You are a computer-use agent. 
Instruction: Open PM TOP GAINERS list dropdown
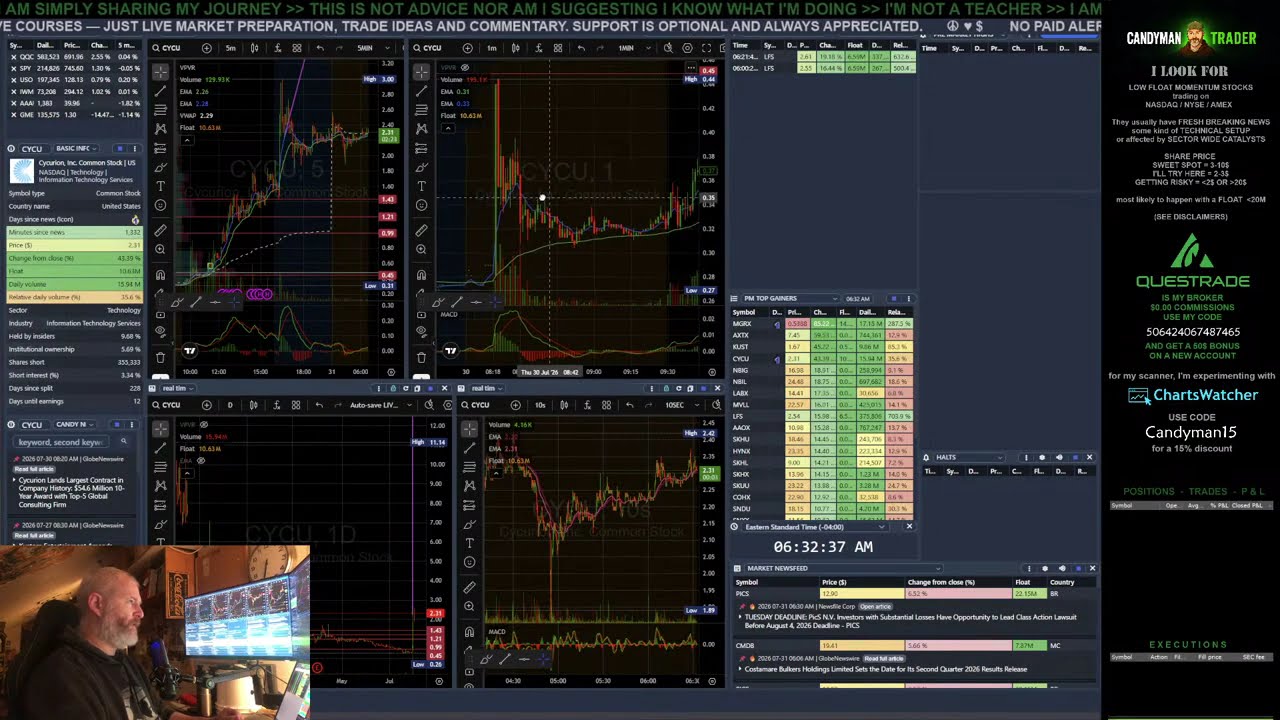790,298
